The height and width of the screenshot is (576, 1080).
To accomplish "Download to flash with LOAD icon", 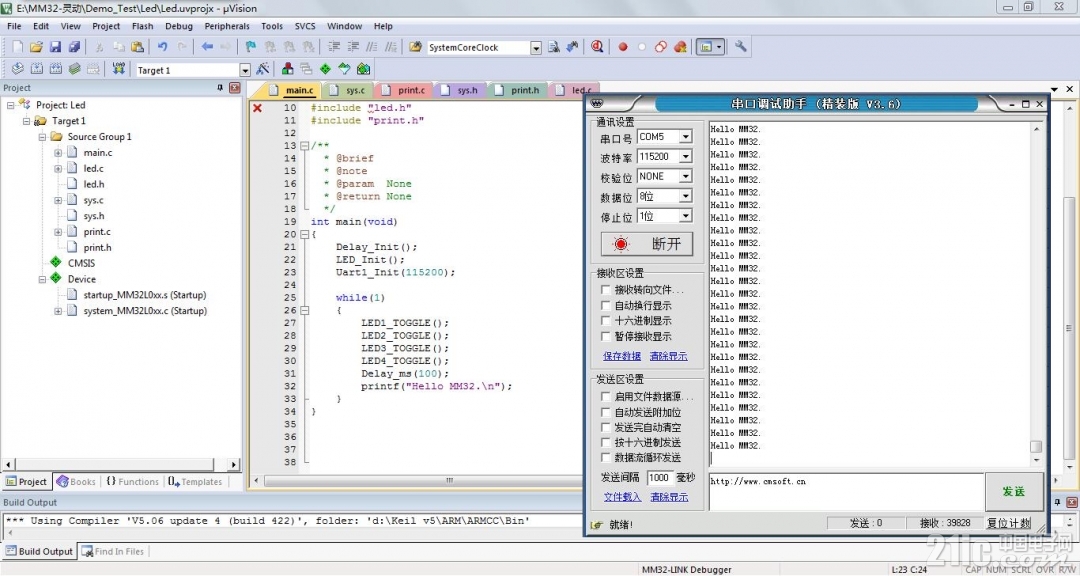I will click(x=119, y=69).
